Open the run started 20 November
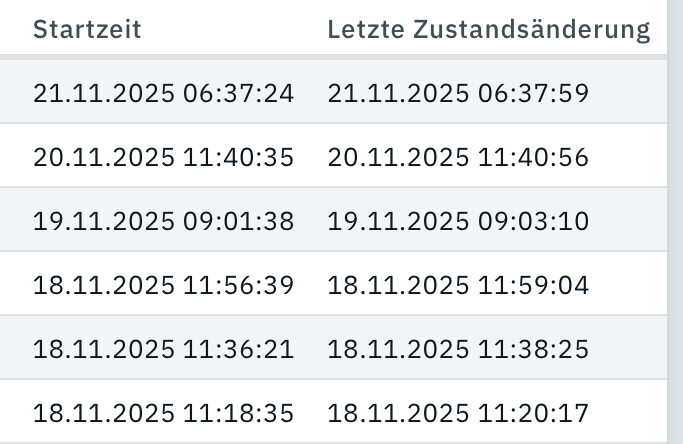 click(163, 157)
